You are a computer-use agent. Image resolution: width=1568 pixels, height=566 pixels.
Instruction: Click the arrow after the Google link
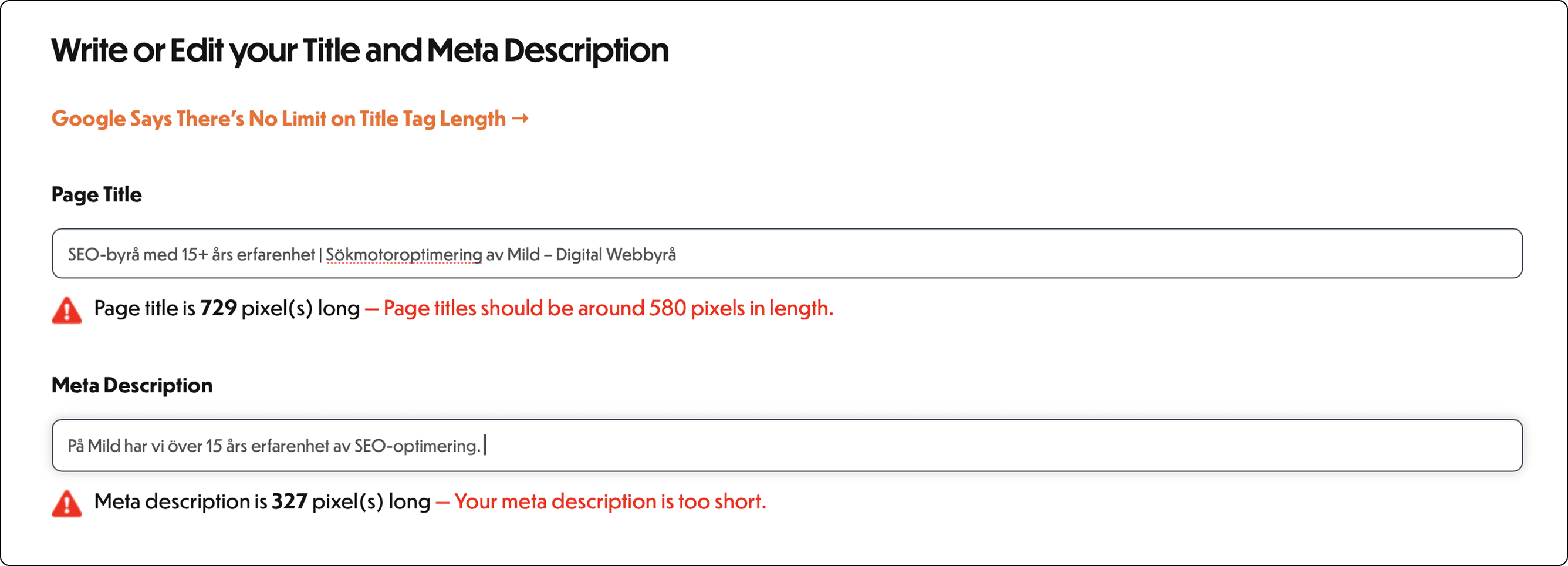(x=521, y=118)
